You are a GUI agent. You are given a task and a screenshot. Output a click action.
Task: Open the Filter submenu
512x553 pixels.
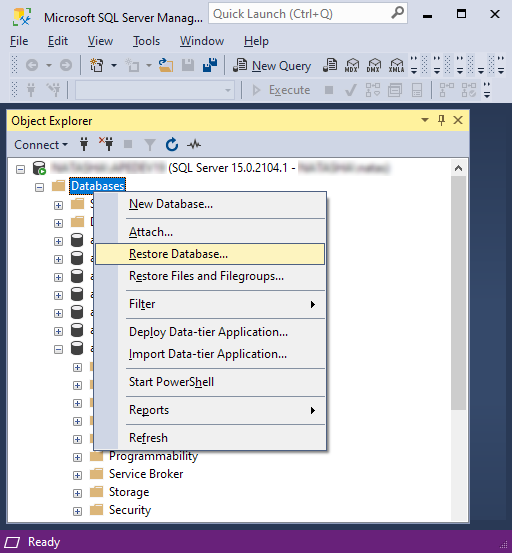tap(210, 304)
